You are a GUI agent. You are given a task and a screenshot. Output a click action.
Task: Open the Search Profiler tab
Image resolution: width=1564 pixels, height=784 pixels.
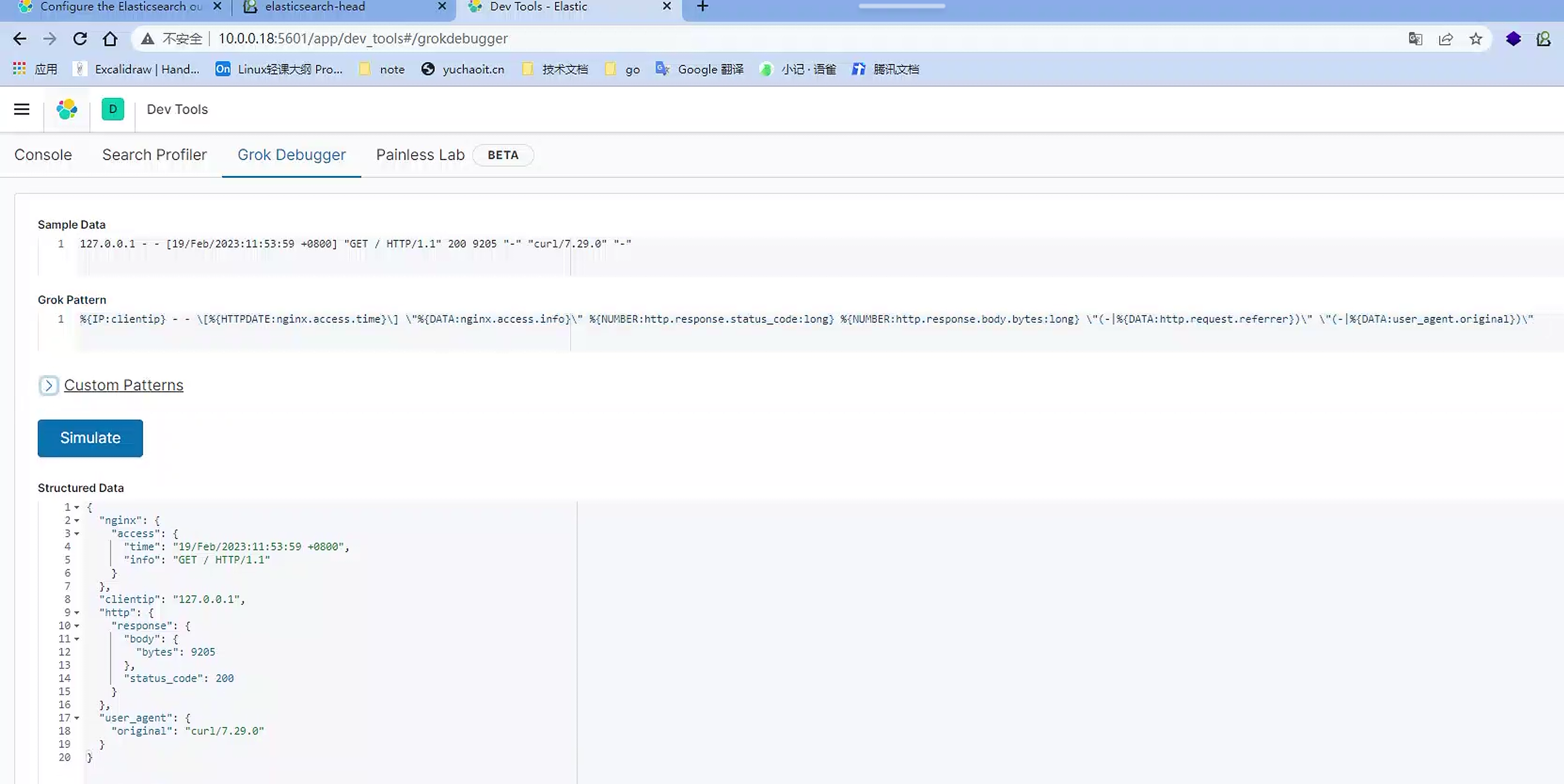(154, 155)
